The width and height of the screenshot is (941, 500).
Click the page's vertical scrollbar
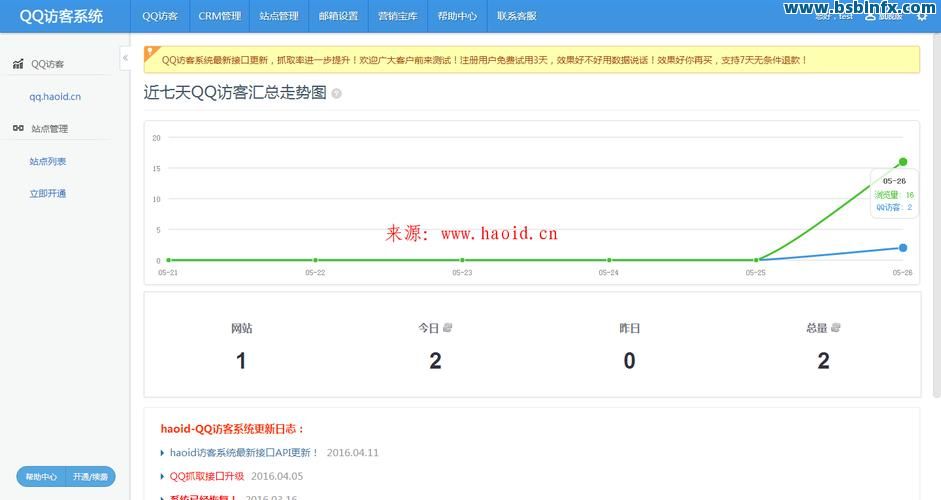point(937,215)
